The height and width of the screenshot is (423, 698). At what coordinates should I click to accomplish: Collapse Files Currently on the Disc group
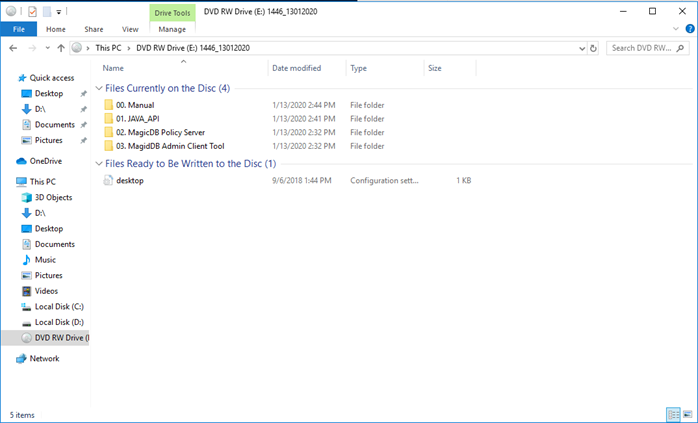99,88
